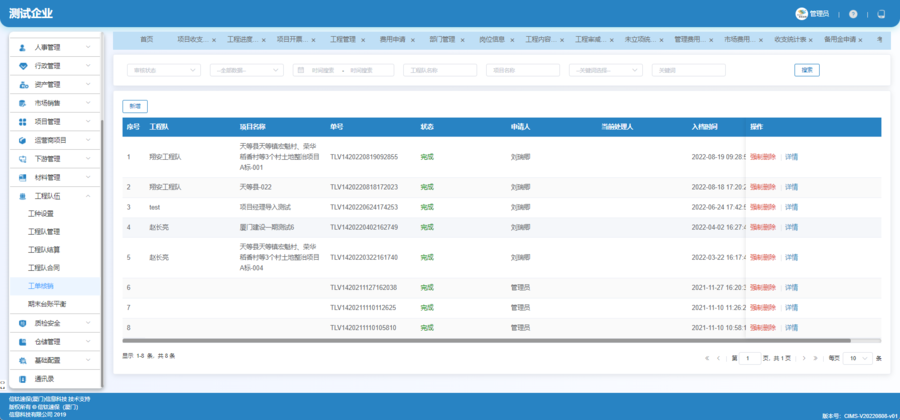Close the 工程管理 tab

click(x=363, y=40)
